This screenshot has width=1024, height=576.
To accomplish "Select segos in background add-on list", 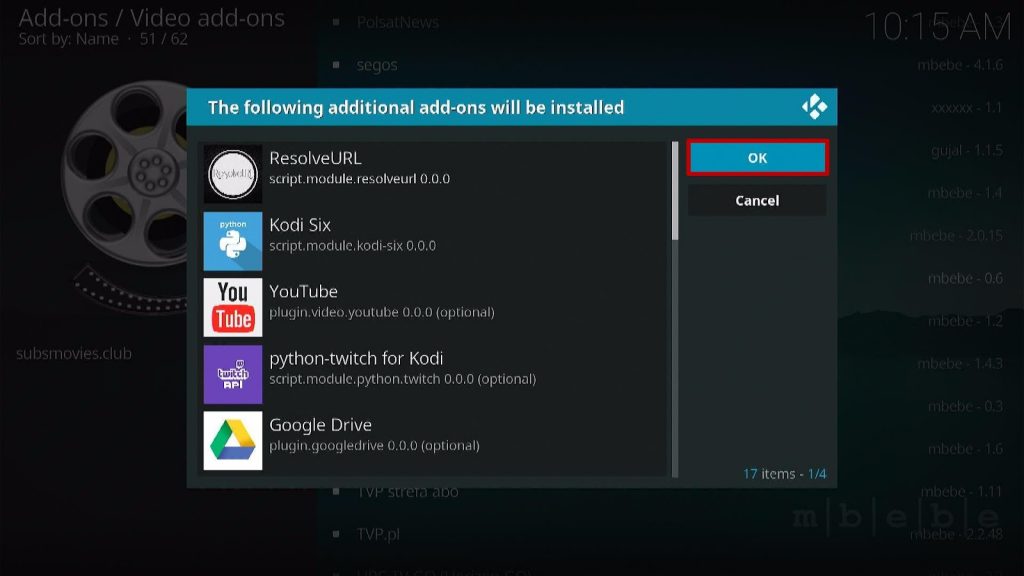I will pos(377,65).
